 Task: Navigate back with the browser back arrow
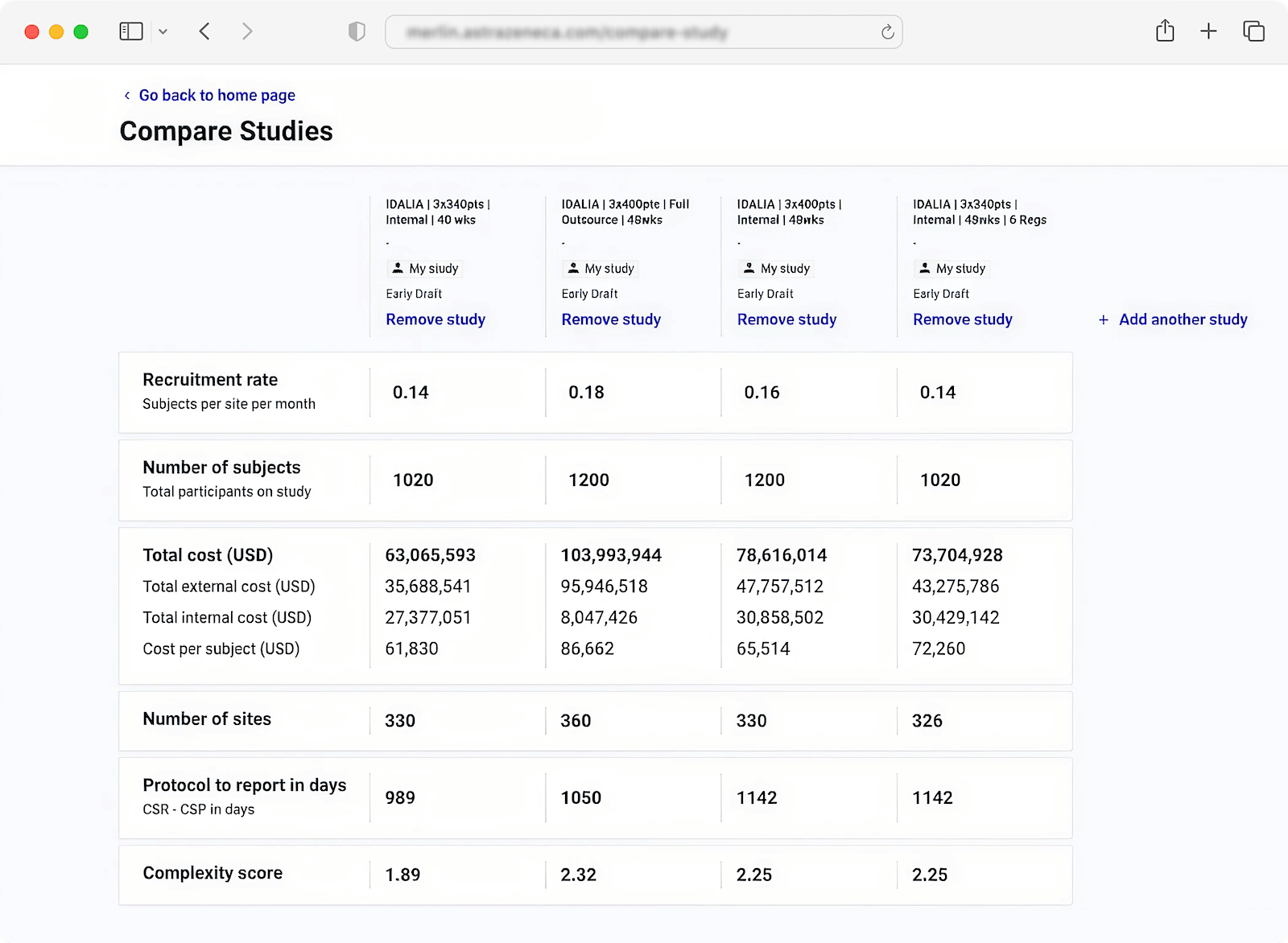click(204, 31)
